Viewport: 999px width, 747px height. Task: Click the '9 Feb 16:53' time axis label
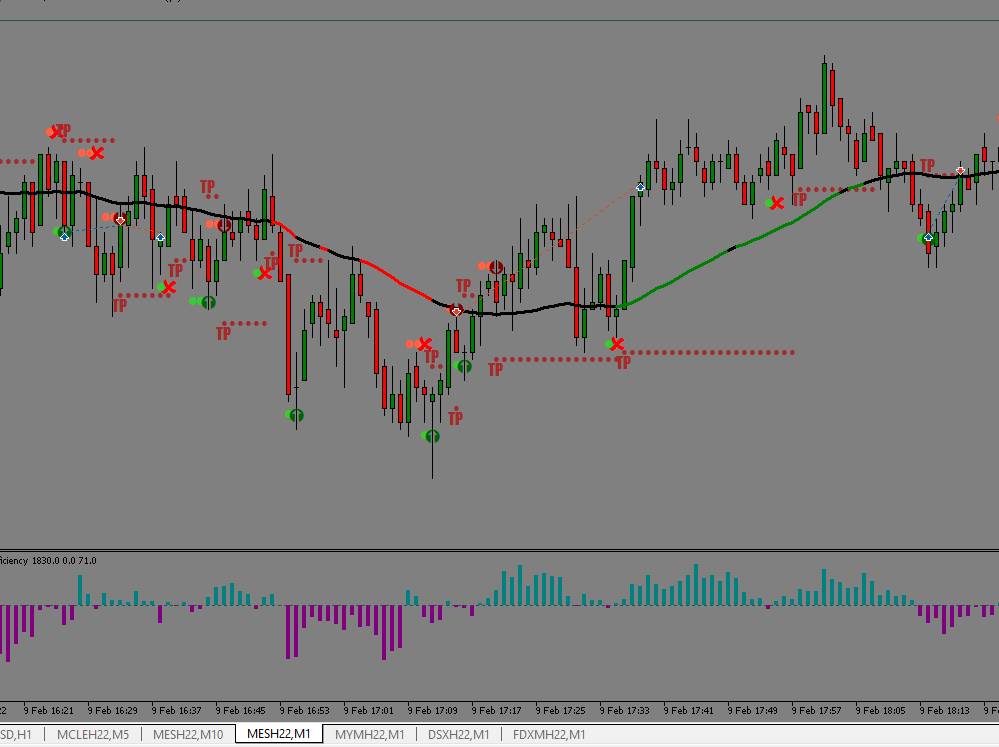tap(305, 710)
